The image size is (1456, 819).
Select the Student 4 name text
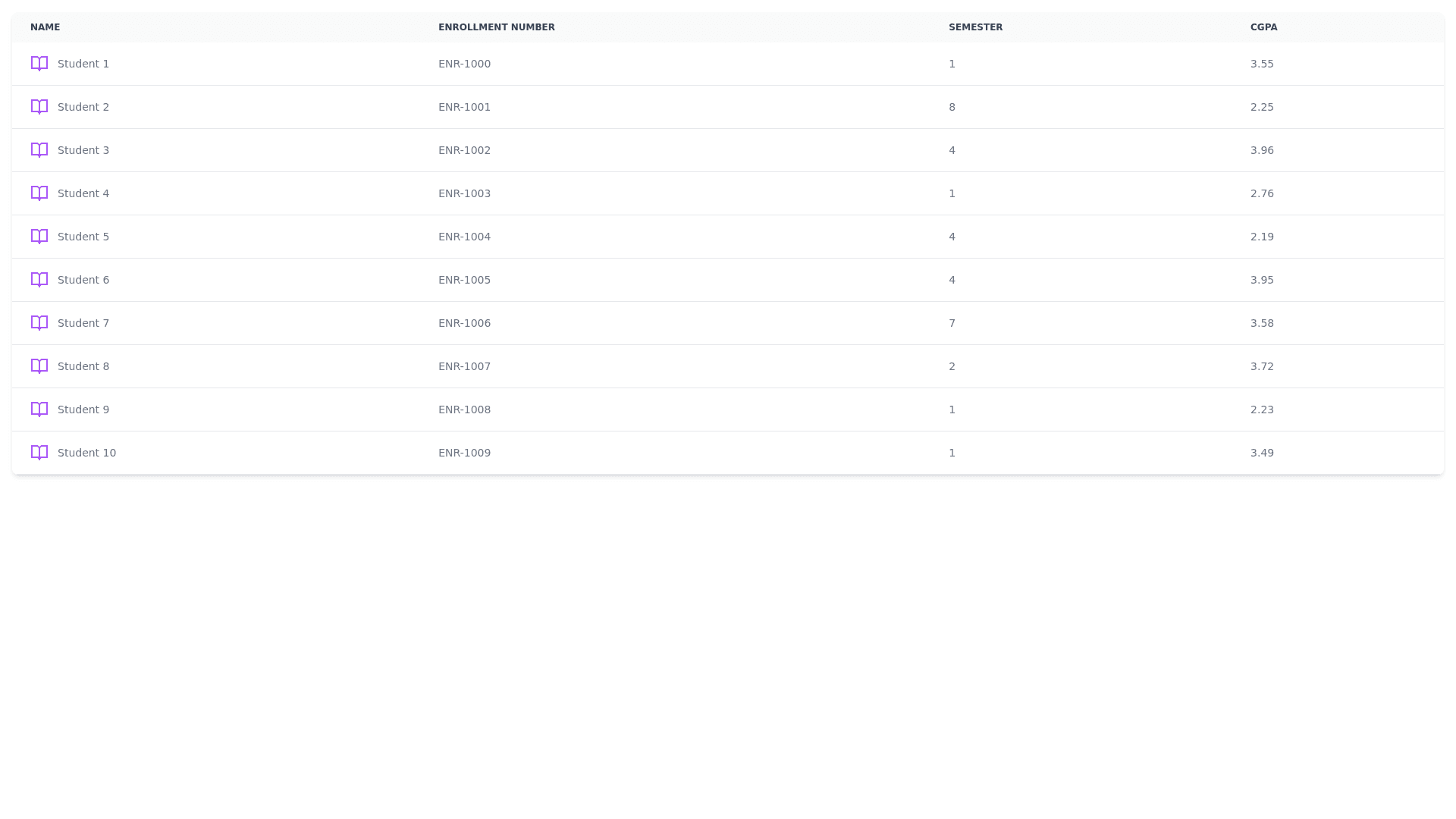83,193
